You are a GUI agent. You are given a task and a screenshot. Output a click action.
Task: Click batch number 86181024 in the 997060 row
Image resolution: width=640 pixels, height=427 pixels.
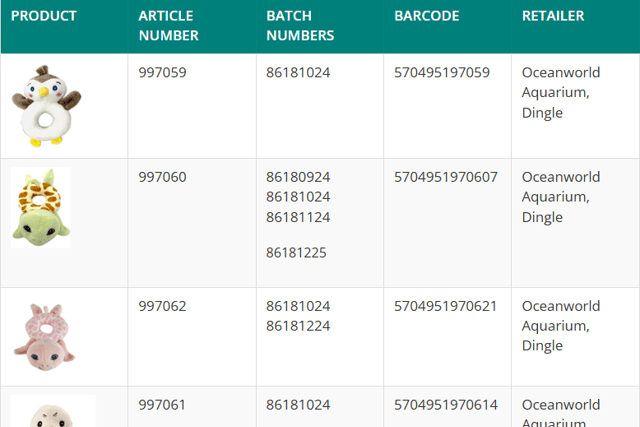click(x=298, y=197)
